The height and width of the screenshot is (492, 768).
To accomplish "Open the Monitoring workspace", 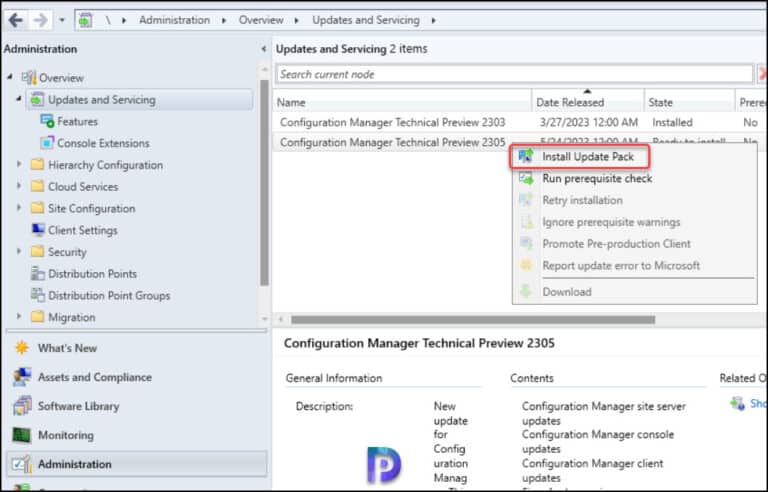I will [66, 435].
